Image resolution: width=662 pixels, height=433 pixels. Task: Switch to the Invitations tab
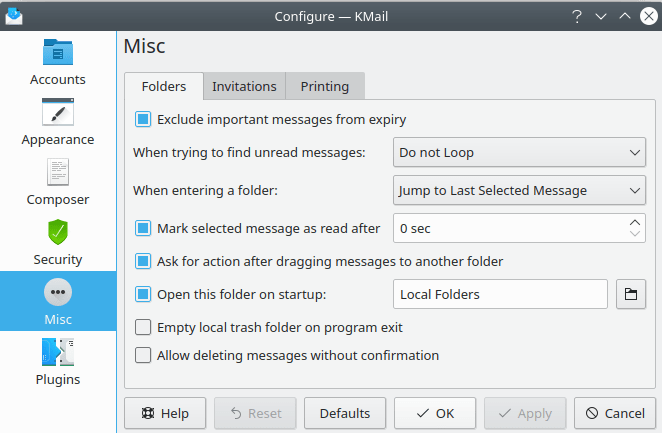[244, 86]
